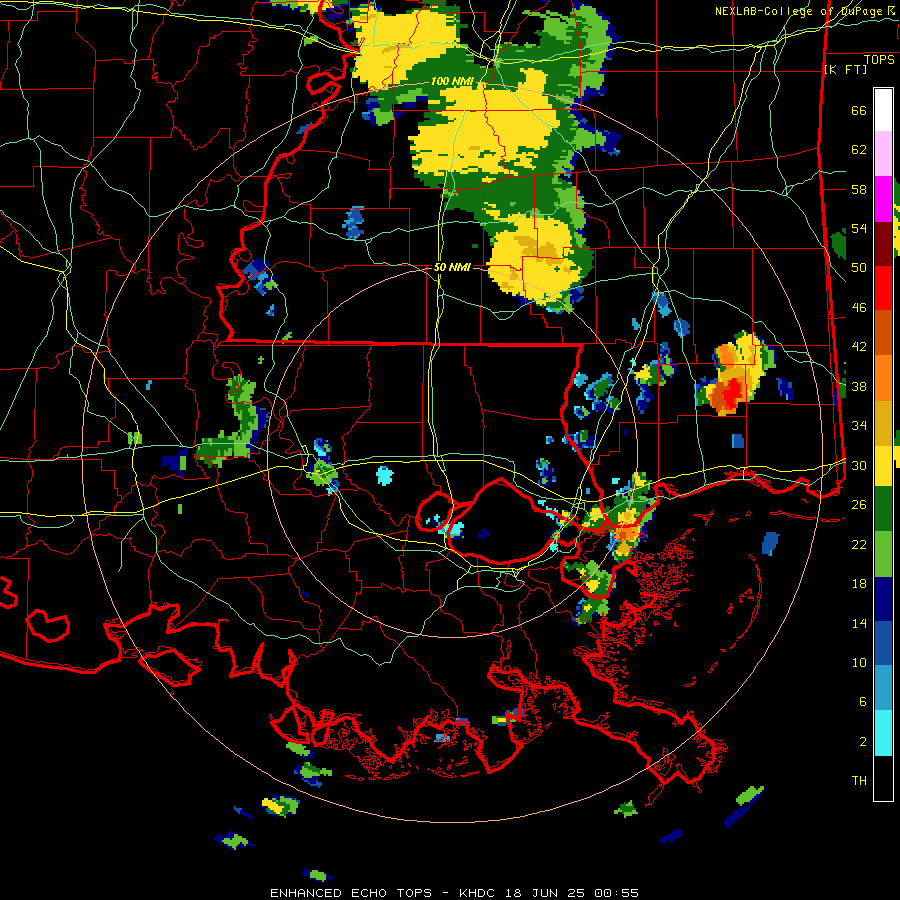Click the 22 legend value
The width and height of the screenshot is (900, 900).
click(x=859, y=544)
